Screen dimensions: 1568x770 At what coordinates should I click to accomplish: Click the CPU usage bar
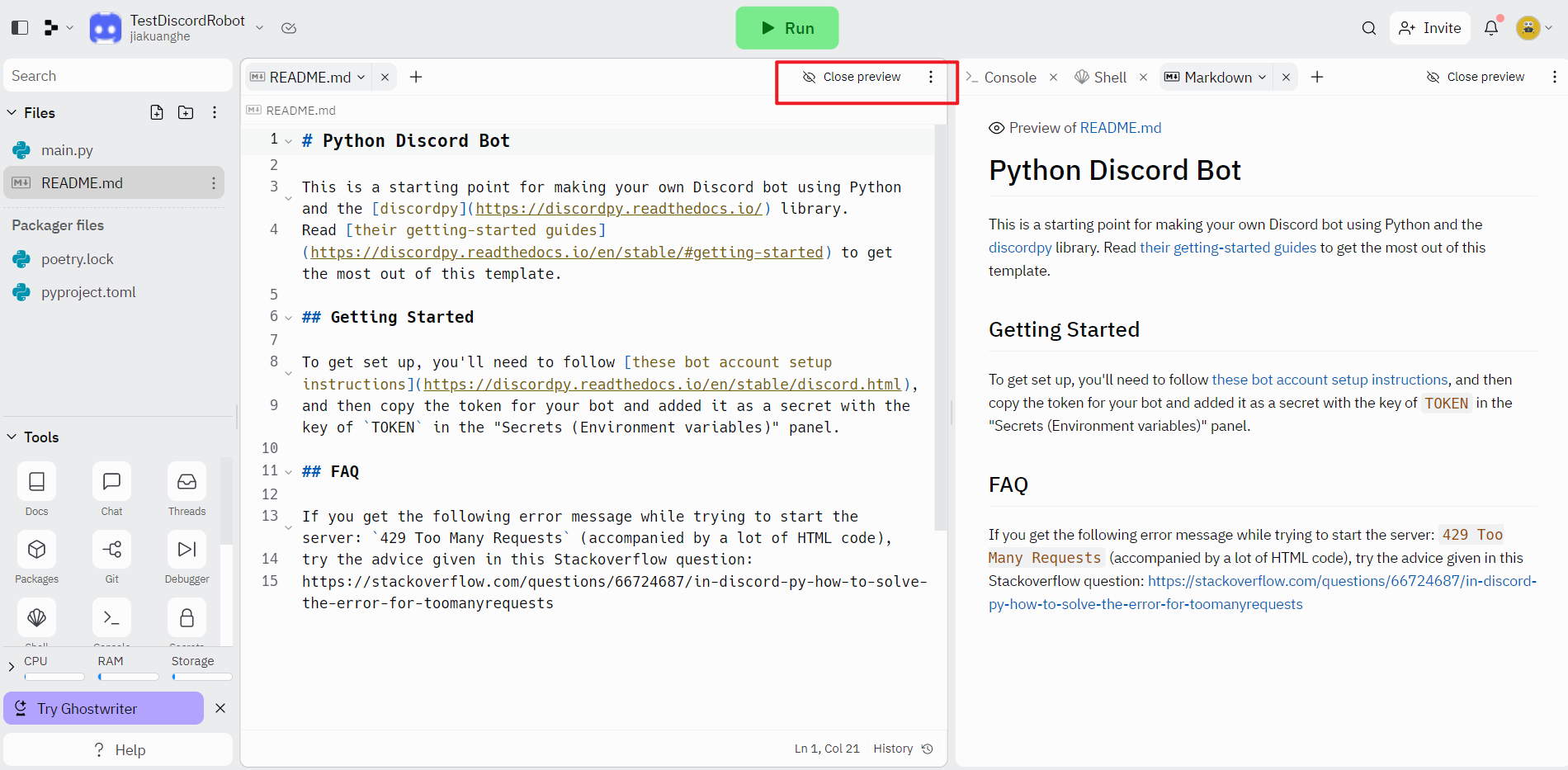coord(54,677)
